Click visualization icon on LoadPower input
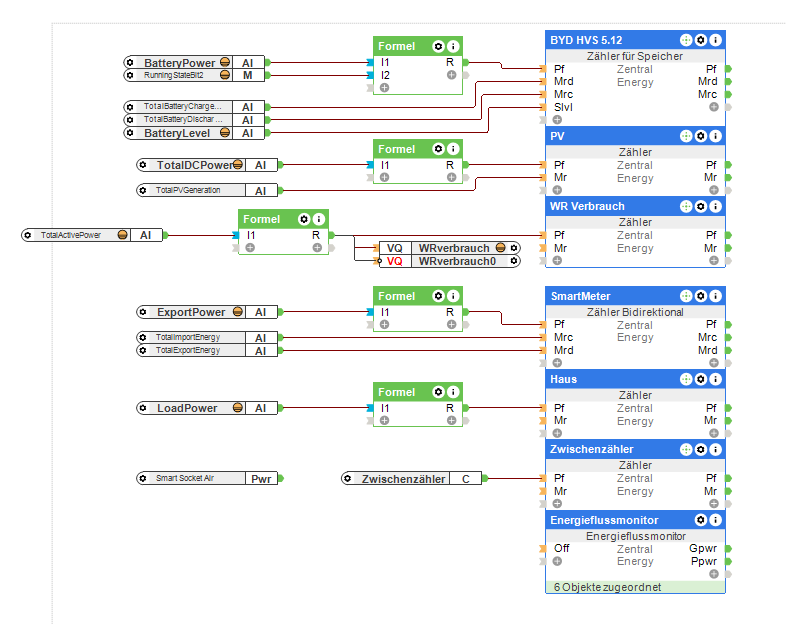Screen dimensions: 786x624 pos(238,408)
